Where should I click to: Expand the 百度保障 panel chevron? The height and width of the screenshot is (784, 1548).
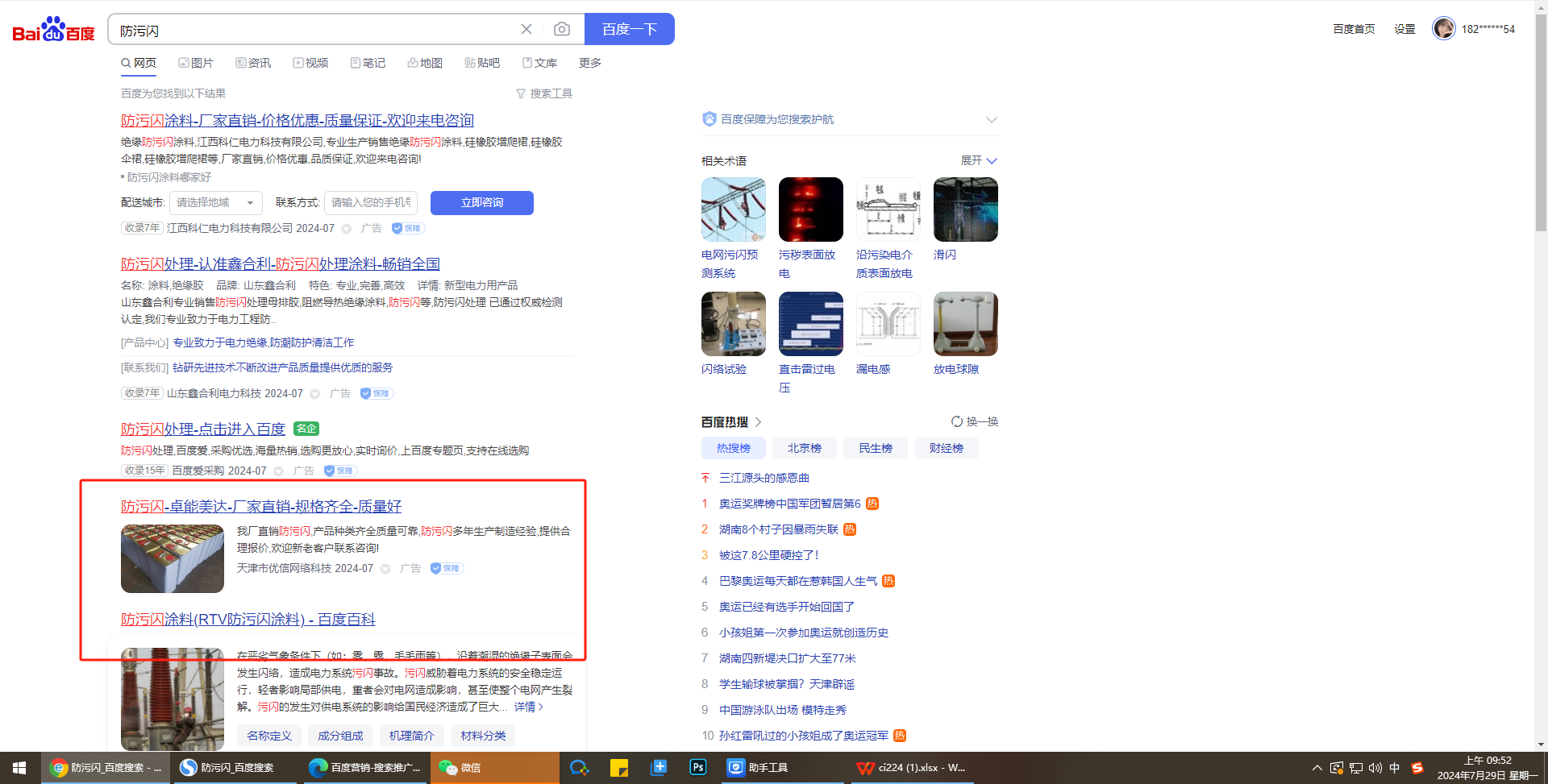pyautogui.click(x=992, y=119)
